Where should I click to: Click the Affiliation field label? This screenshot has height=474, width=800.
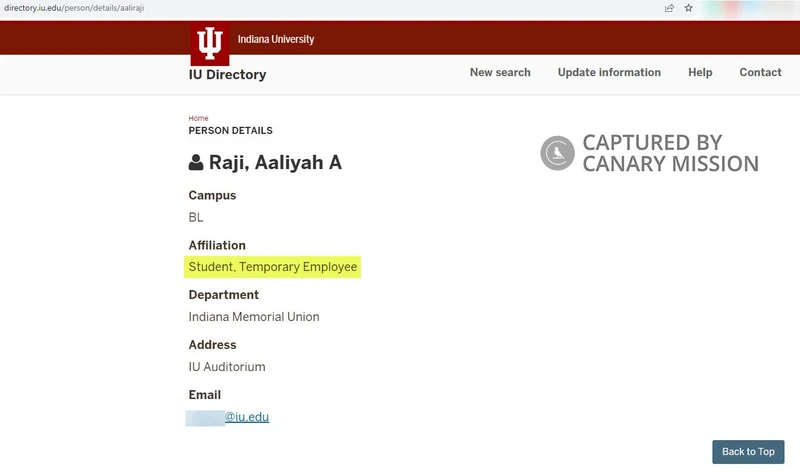pos(217,245)
